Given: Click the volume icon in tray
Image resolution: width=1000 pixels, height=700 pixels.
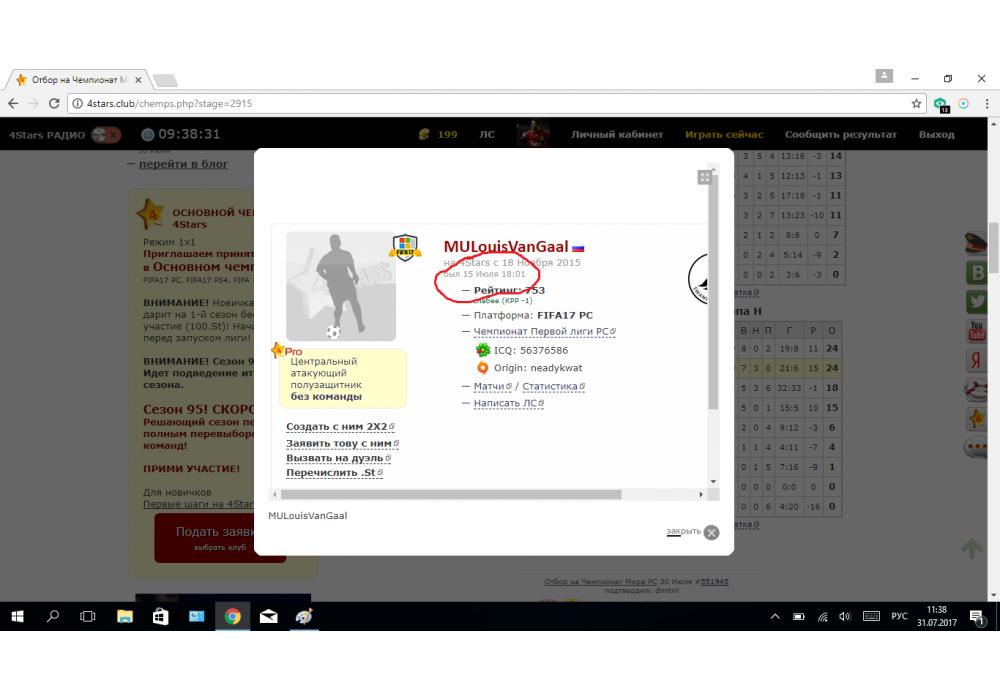Looking at the screenshot, I should [845, 616].
